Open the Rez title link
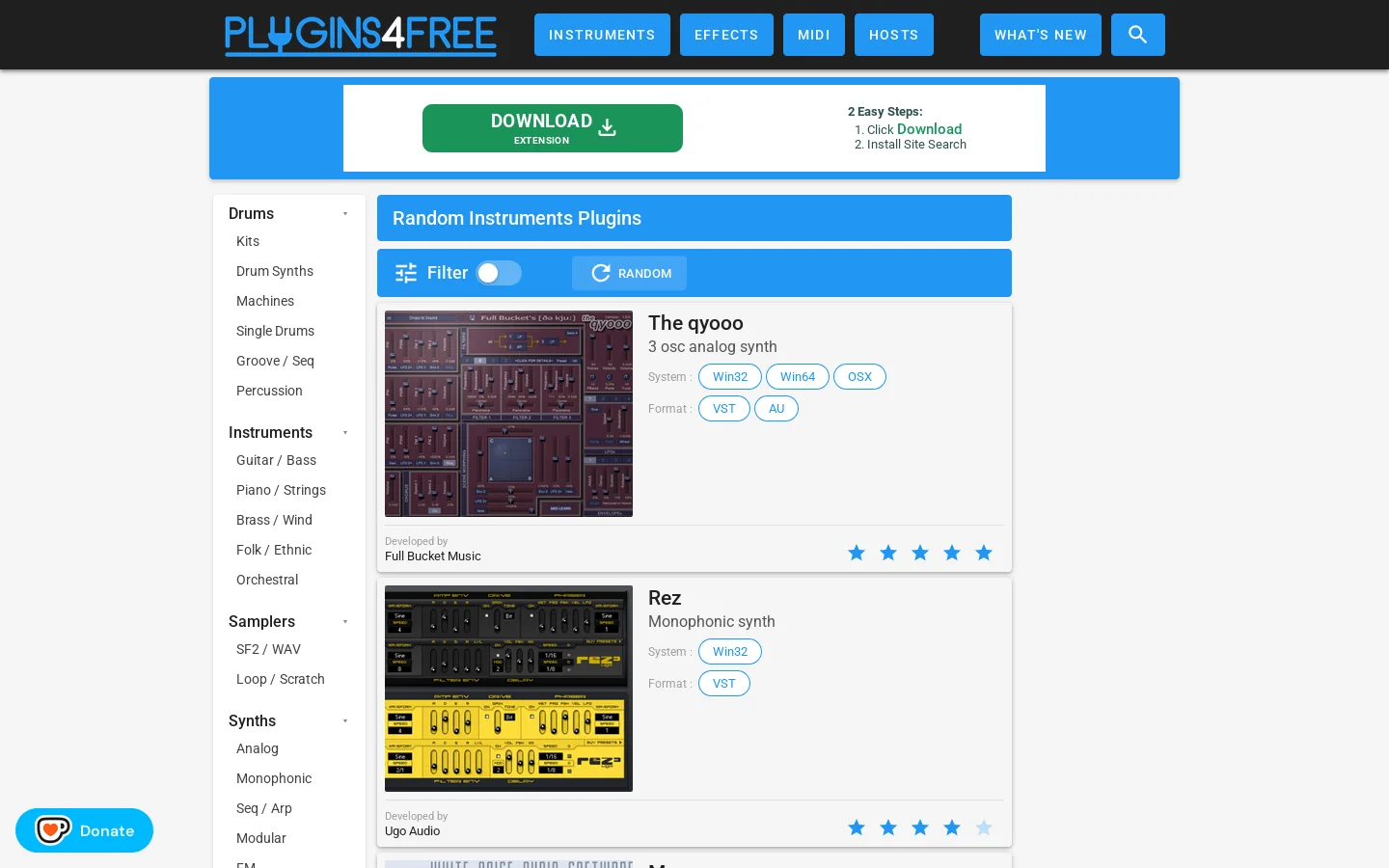This screenshot has width=1389, height=868. 665,598
